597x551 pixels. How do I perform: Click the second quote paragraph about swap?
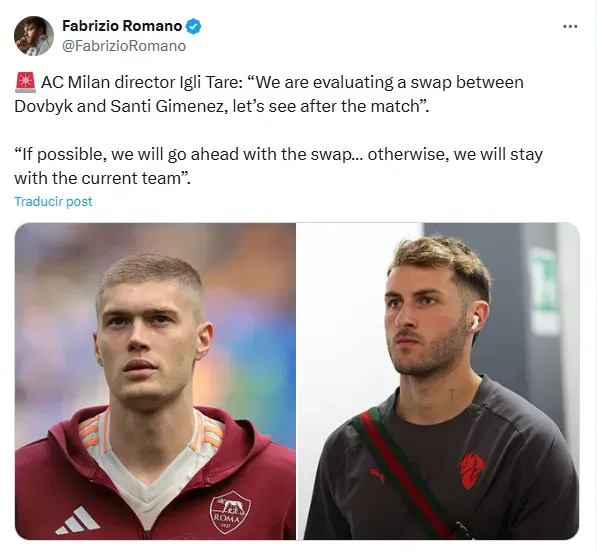[x=278, y=166]
